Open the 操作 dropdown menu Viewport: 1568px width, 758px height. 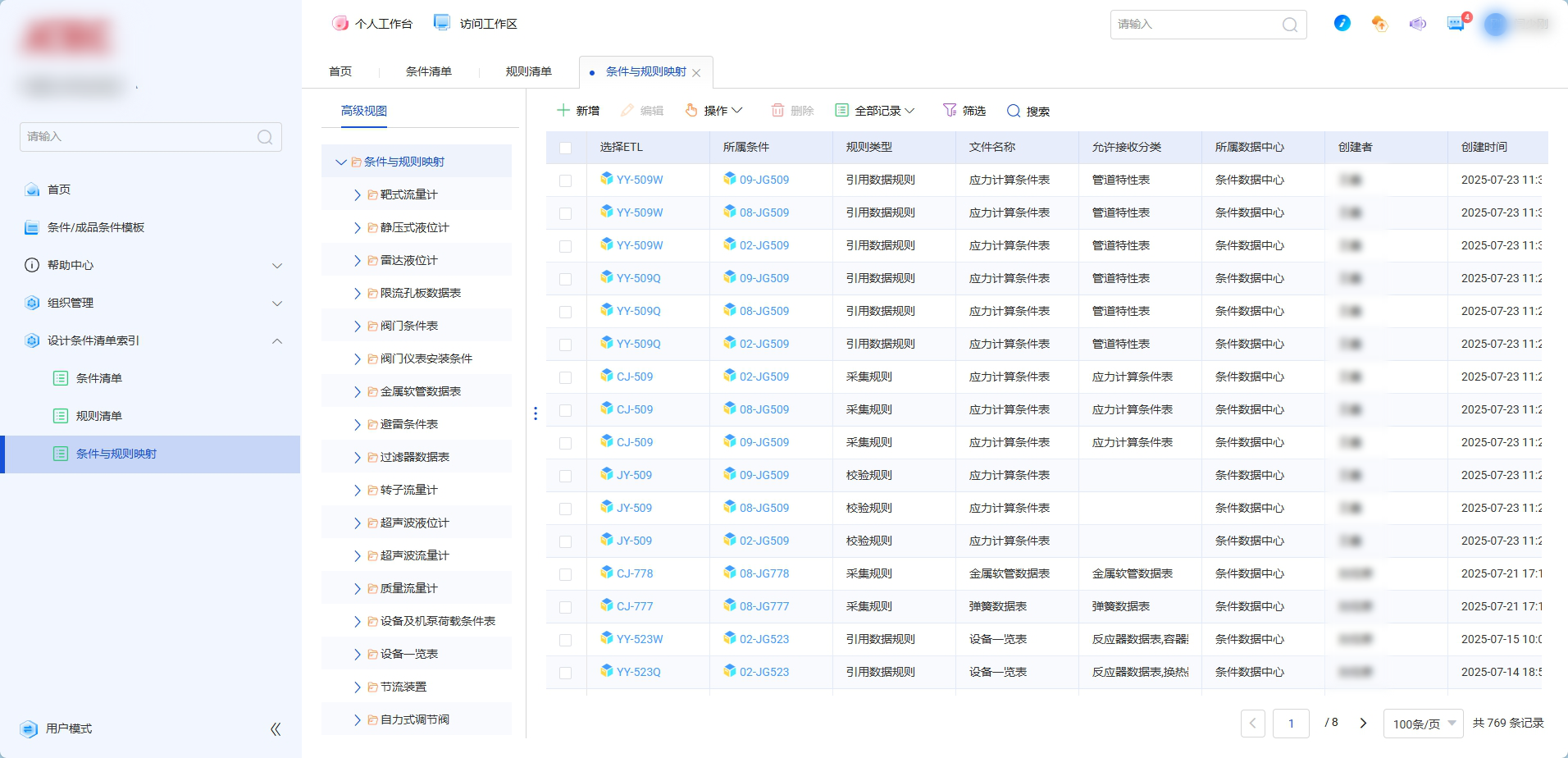pos(714,110)
